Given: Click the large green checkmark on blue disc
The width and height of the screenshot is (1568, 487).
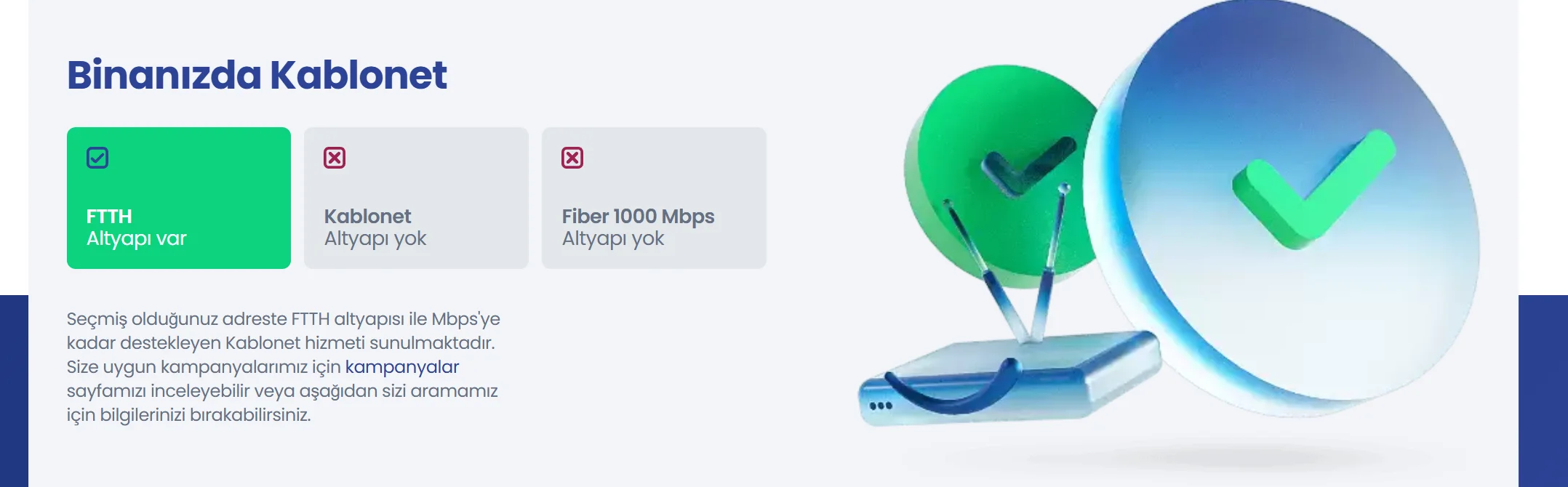Looking at the screenshot, I should tap(1313, 189).
